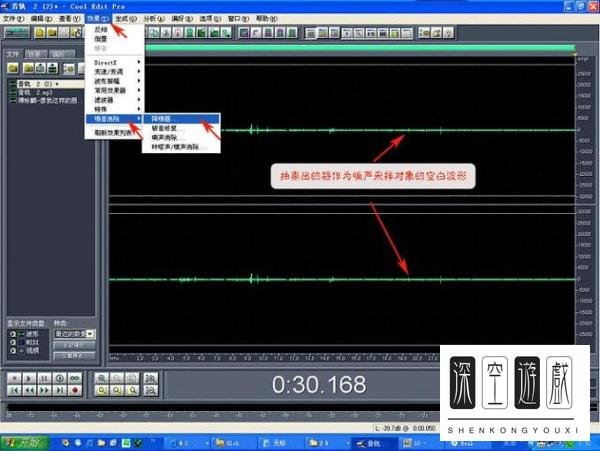Click the Open file folder toolbar icon

52,33
